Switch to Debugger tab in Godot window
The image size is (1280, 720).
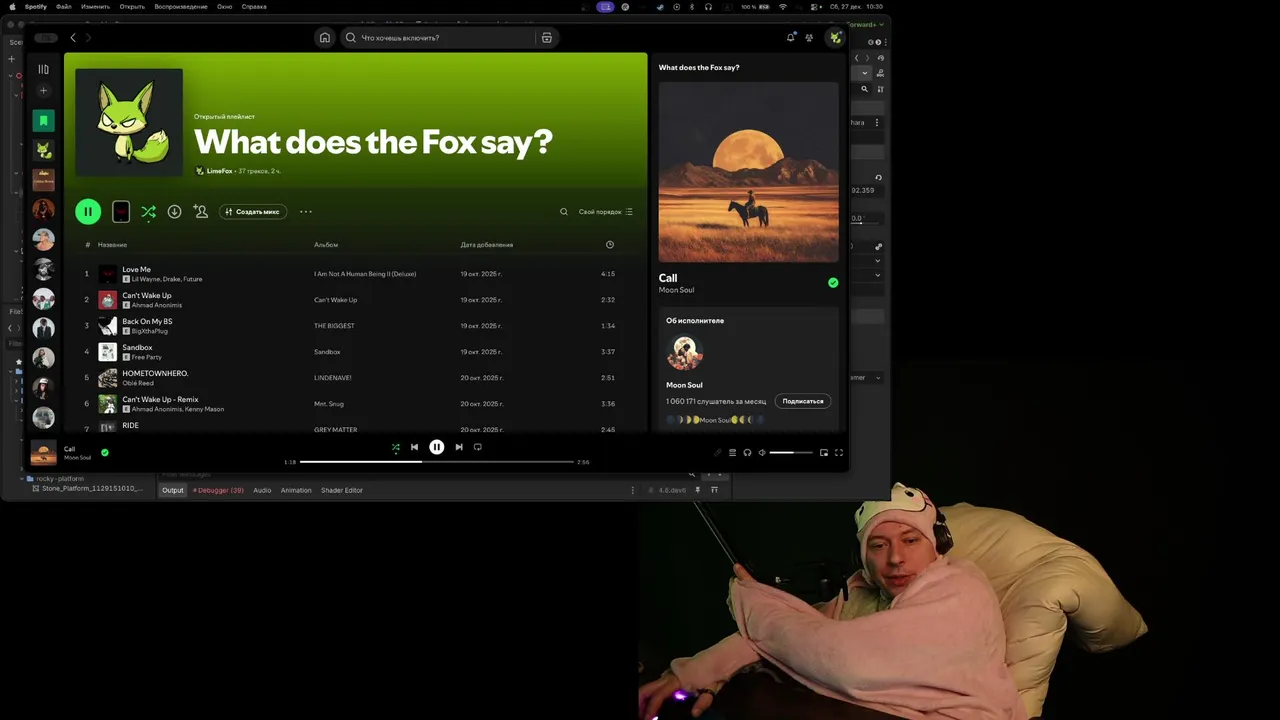click(218, 491)
